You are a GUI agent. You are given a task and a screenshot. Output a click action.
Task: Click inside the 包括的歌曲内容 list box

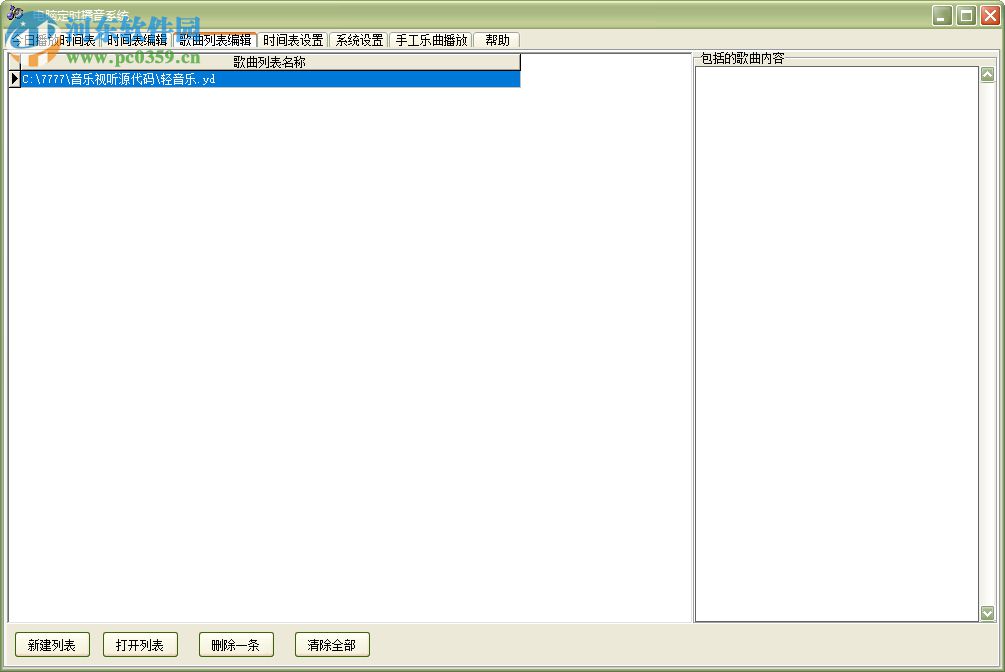coord(836,344)
